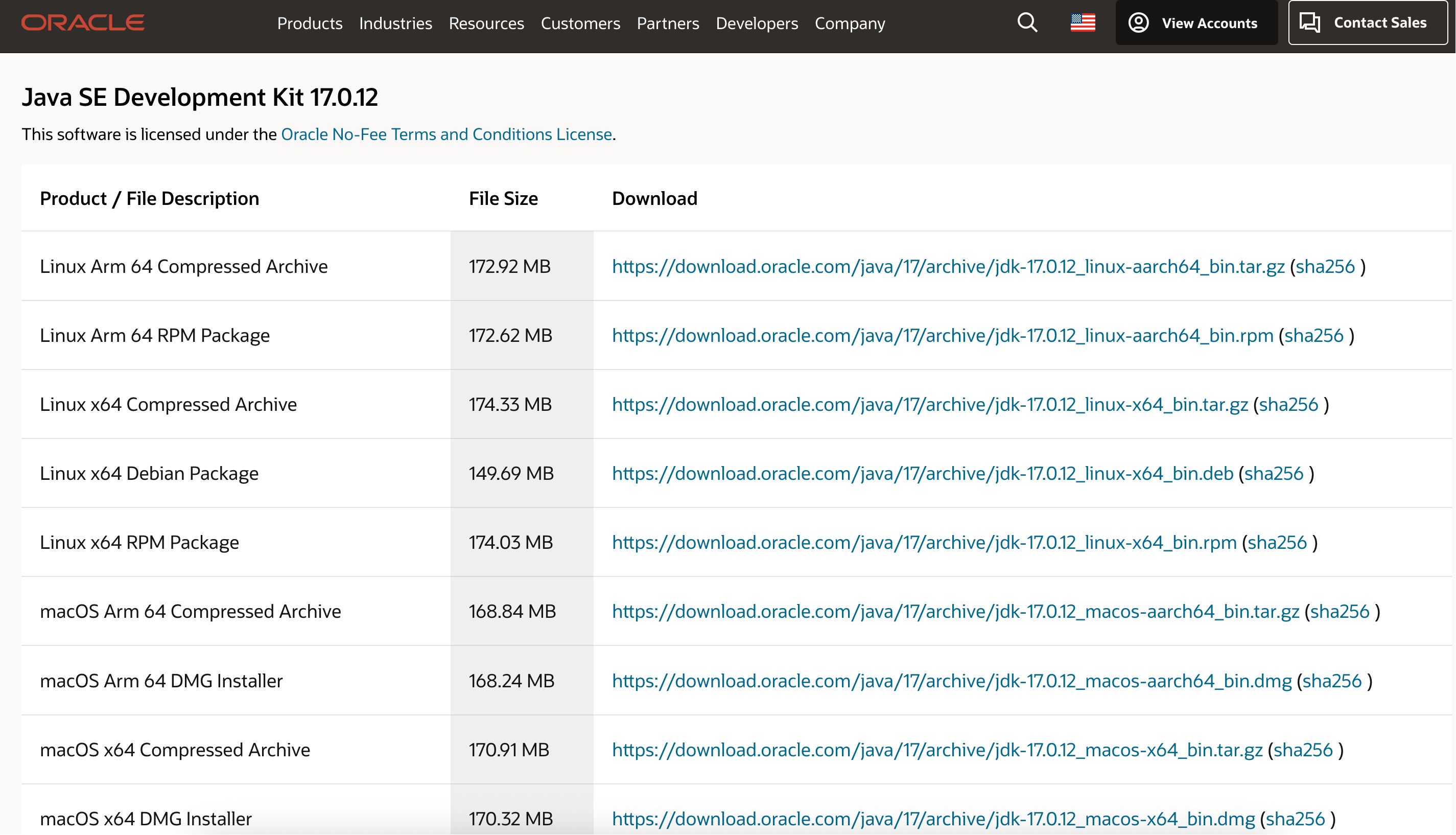The height and width of the screenshot is (835, 1456).
Task: Click the Contact Sales button
Action: (x=1368, y=22)
